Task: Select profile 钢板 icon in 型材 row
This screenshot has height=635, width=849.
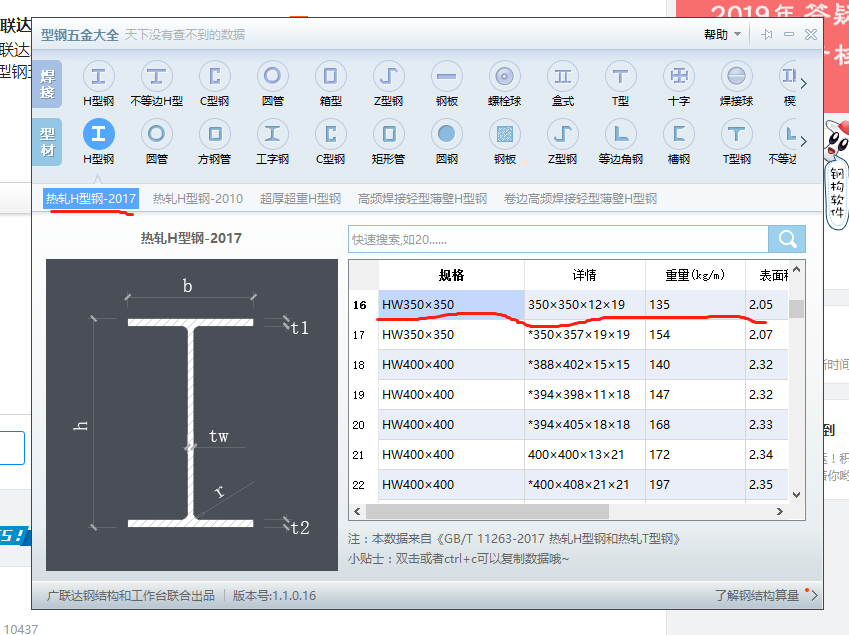Action: point(505,134)
